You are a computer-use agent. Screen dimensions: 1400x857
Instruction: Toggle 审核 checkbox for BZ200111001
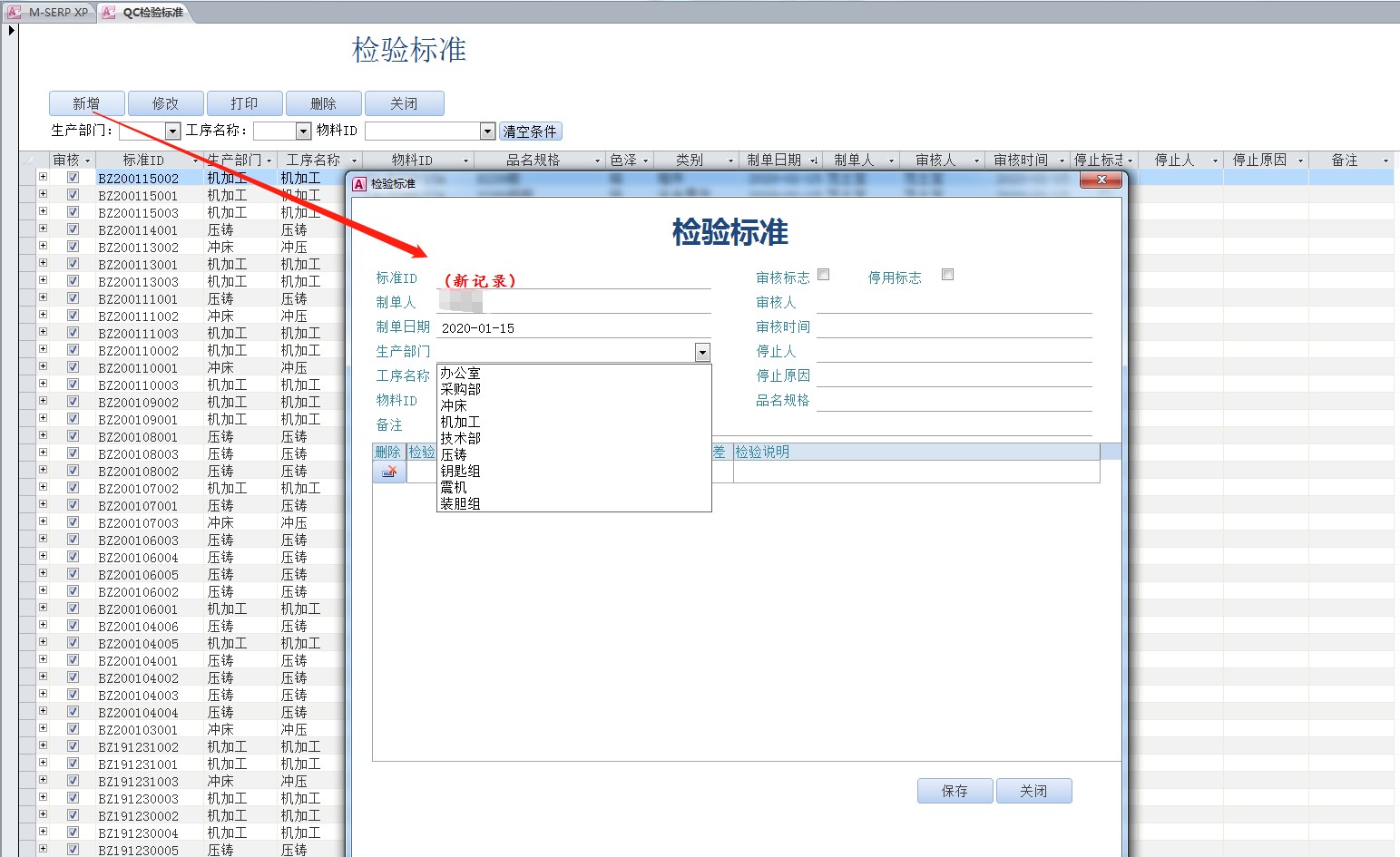(x=73, y=298)
